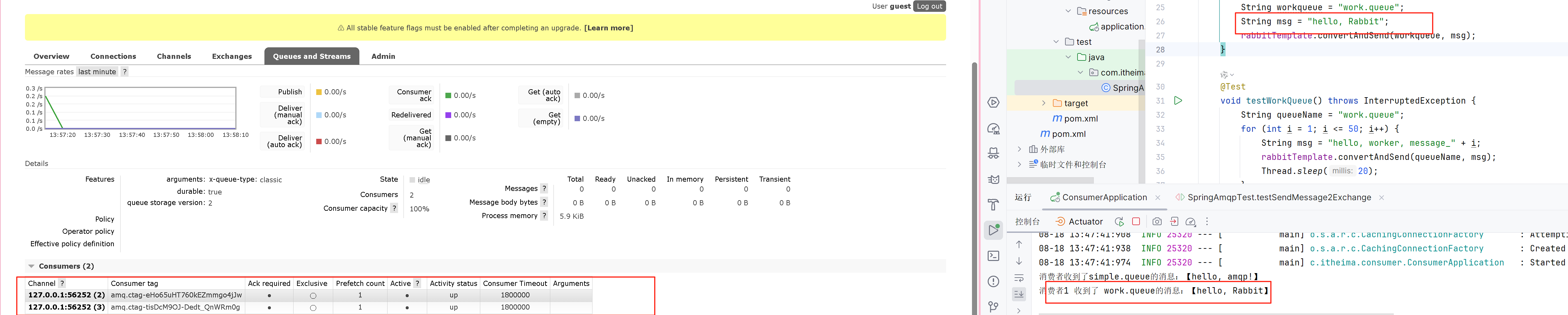
Task: Collapse the com.itheima package node
Action: pyautogui.click(x=1080, y=72)
